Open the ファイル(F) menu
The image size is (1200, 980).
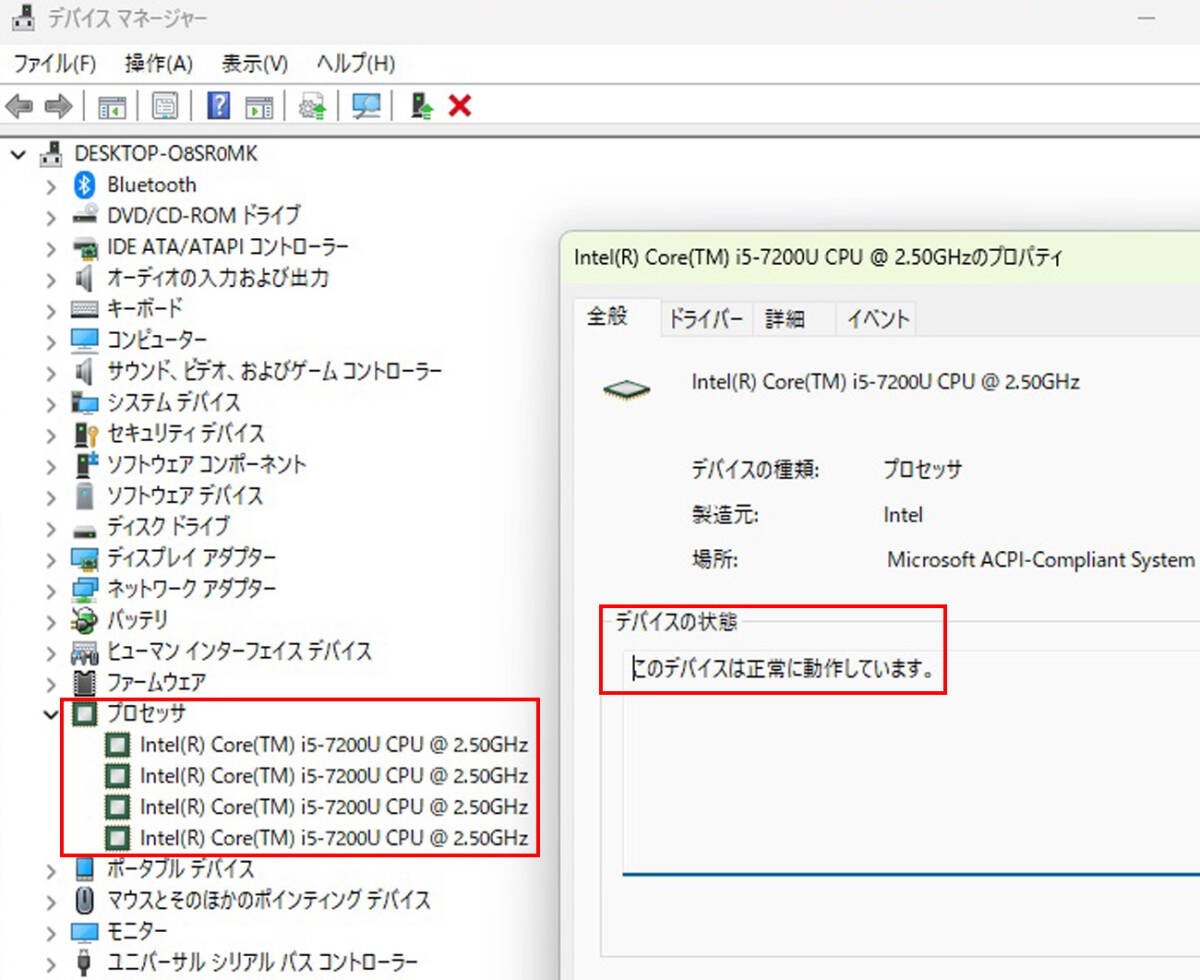tap(55, 64)
